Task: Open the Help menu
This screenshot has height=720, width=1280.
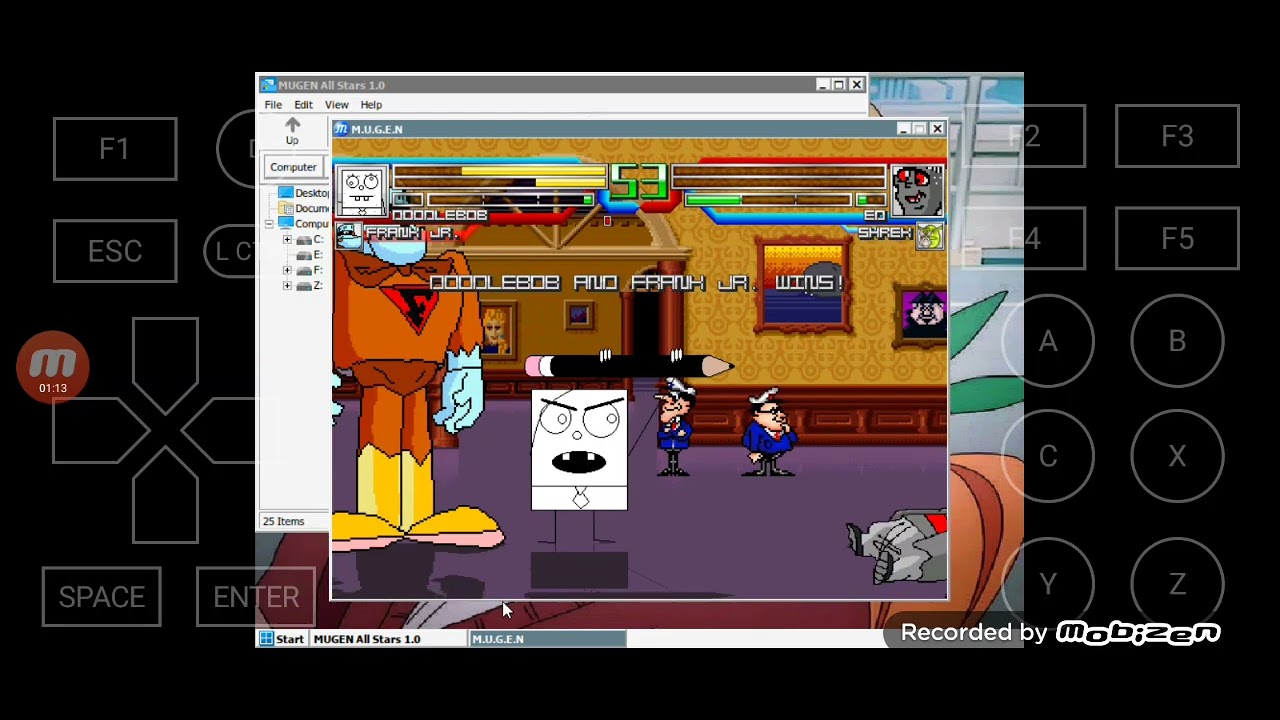Action: point(371,105)
